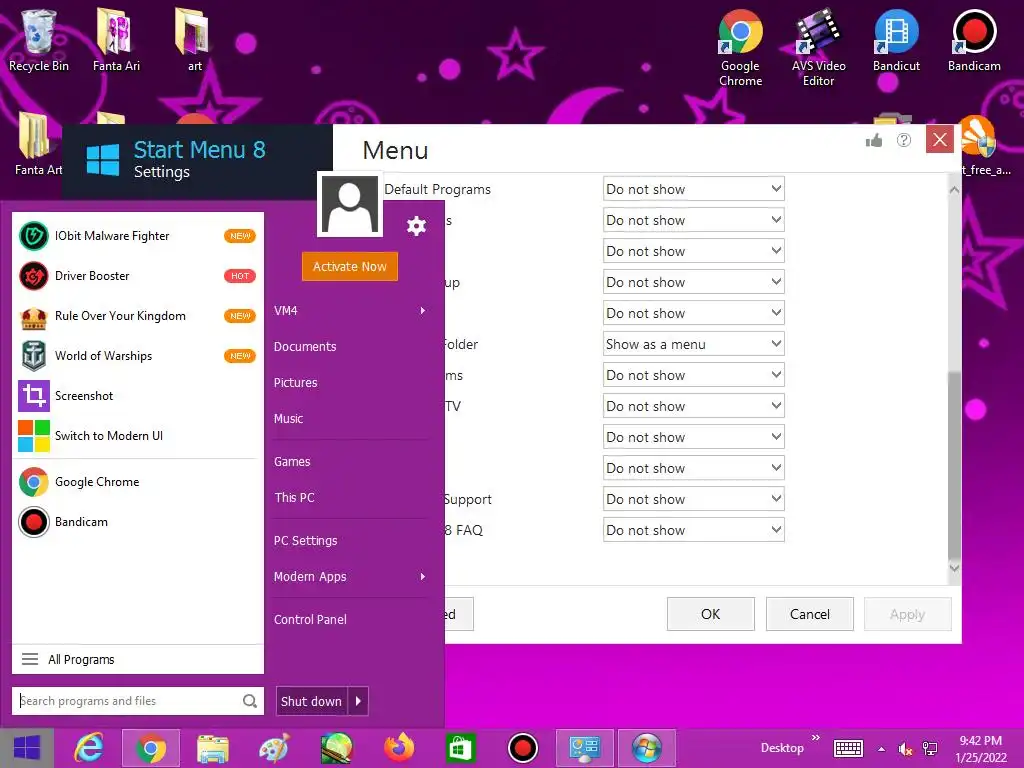Viewport: 1024px width, 768px height.
Task: Open dropdown for the row ending 'TV'
Action: point(694,406)
